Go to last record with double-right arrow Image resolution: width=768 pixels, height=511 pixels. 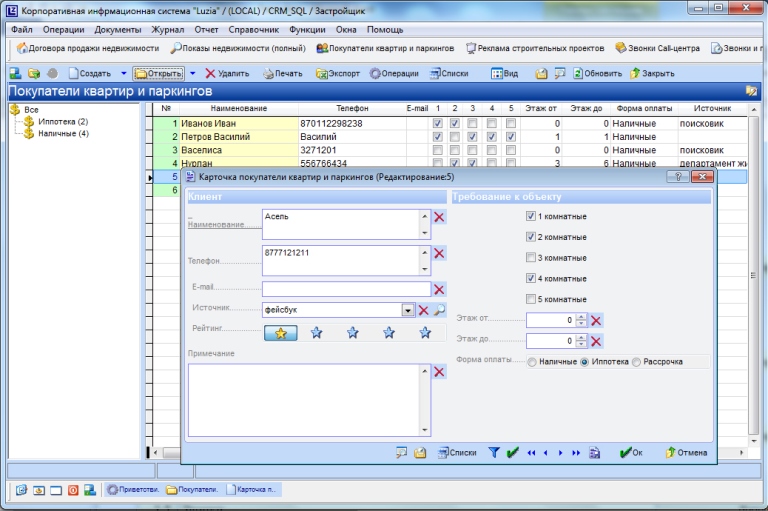coord(576,453)
